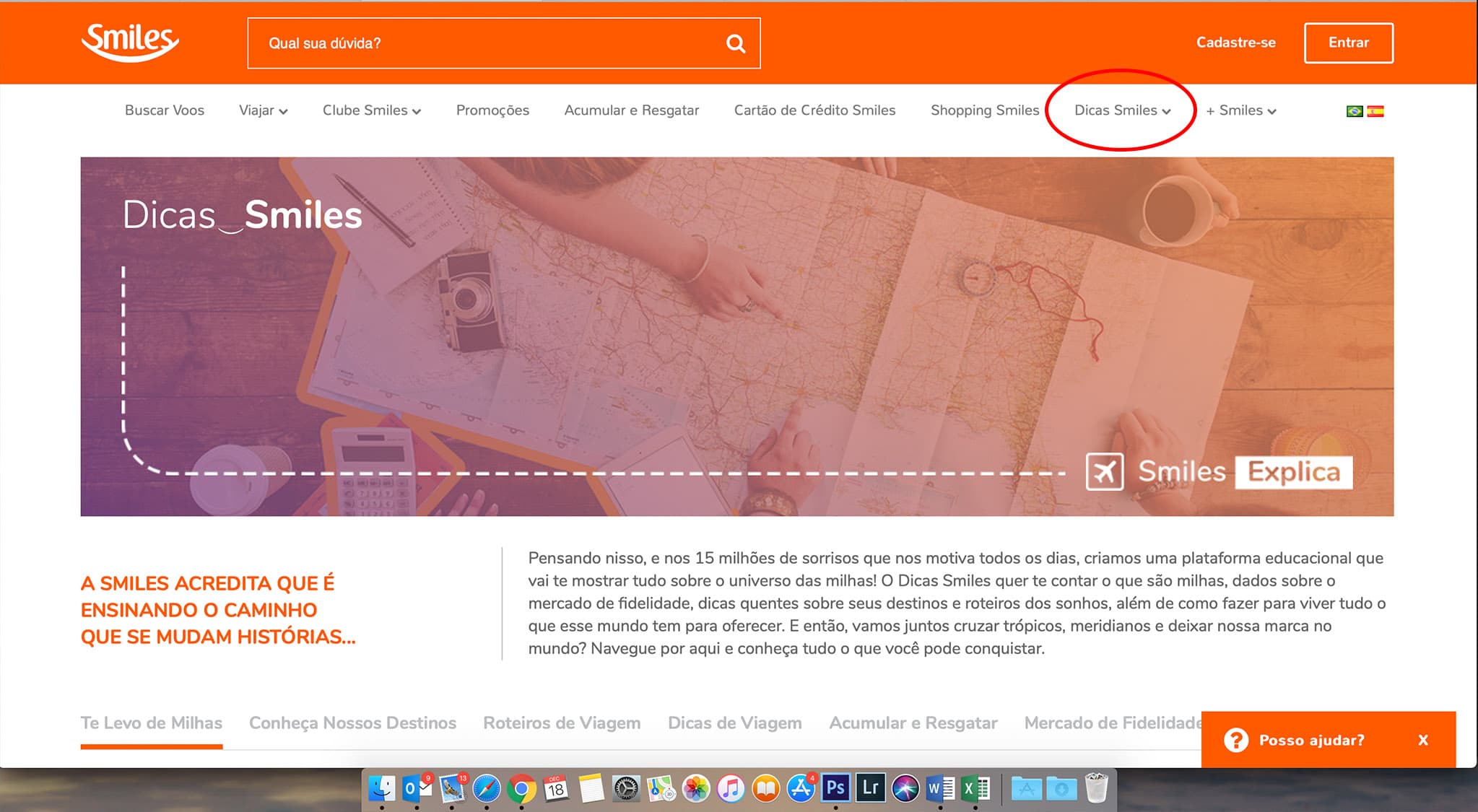1478x812 pixels.
Task: Open Acumular e Resgatar in the top navigation
Action: pyautogui.click(x=632, y=110)
